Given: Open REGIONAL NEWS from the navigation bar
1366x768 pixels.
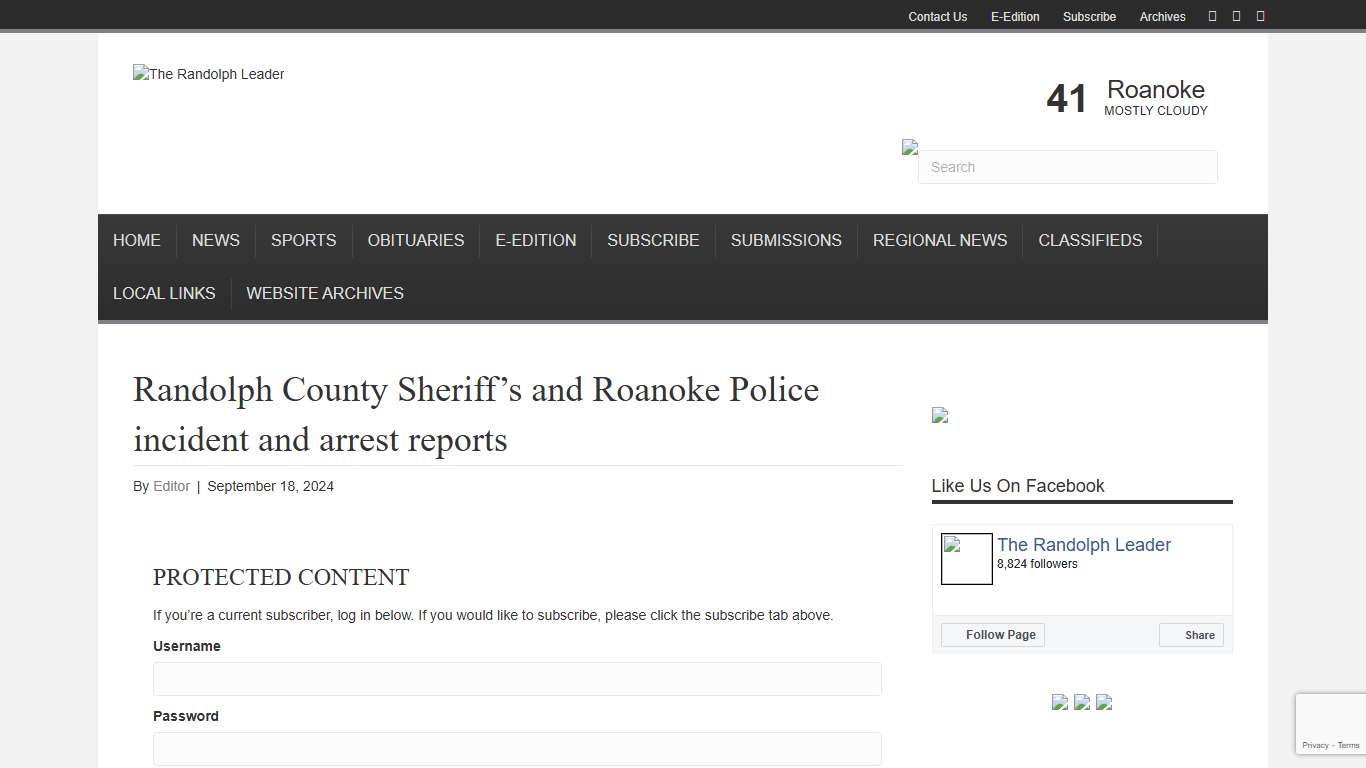Looking at the screenshot, I should [x=940, y=240].
